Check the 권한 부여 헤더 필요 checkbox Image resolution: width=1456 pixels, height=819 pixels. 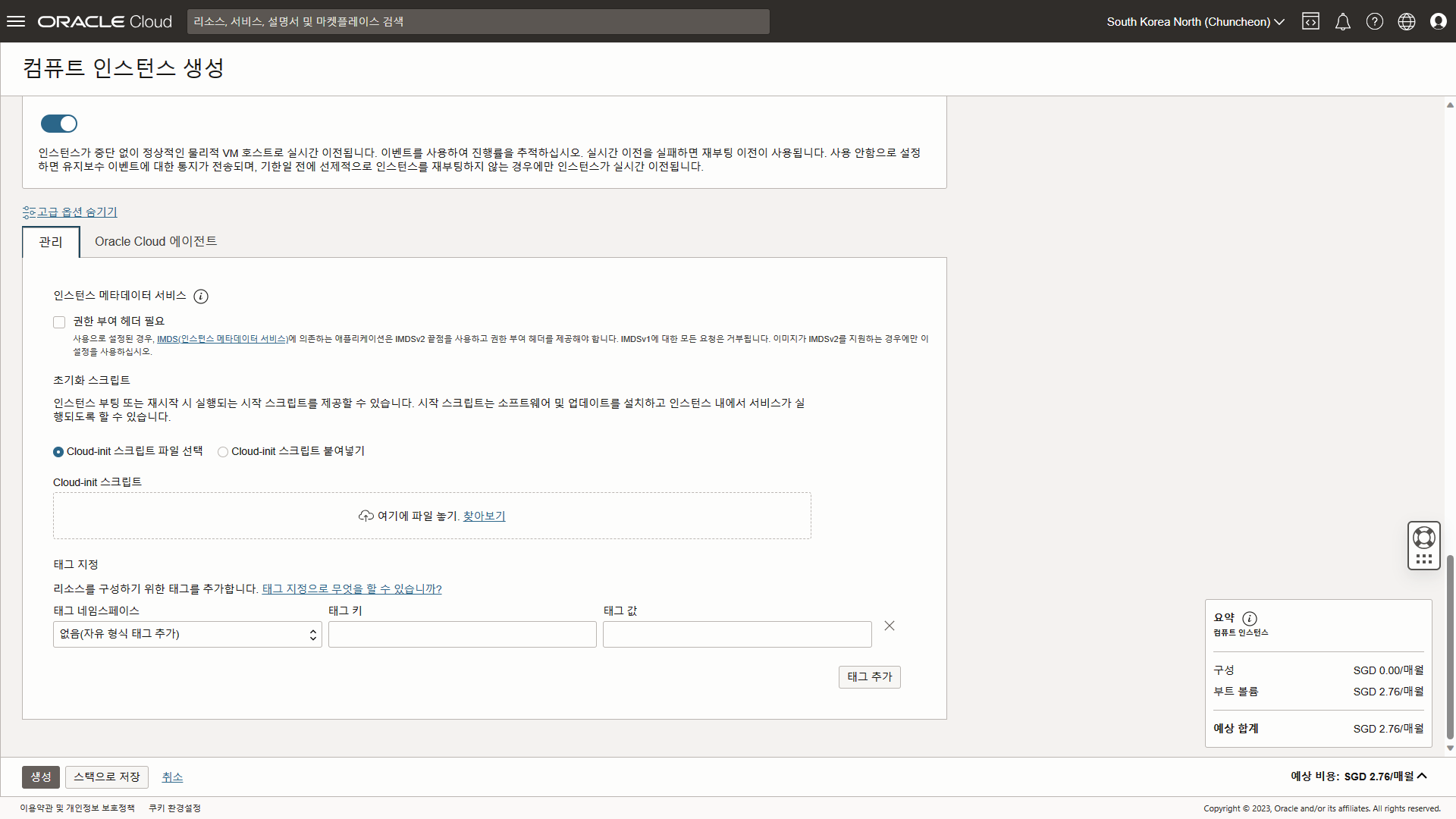(59, 322)
